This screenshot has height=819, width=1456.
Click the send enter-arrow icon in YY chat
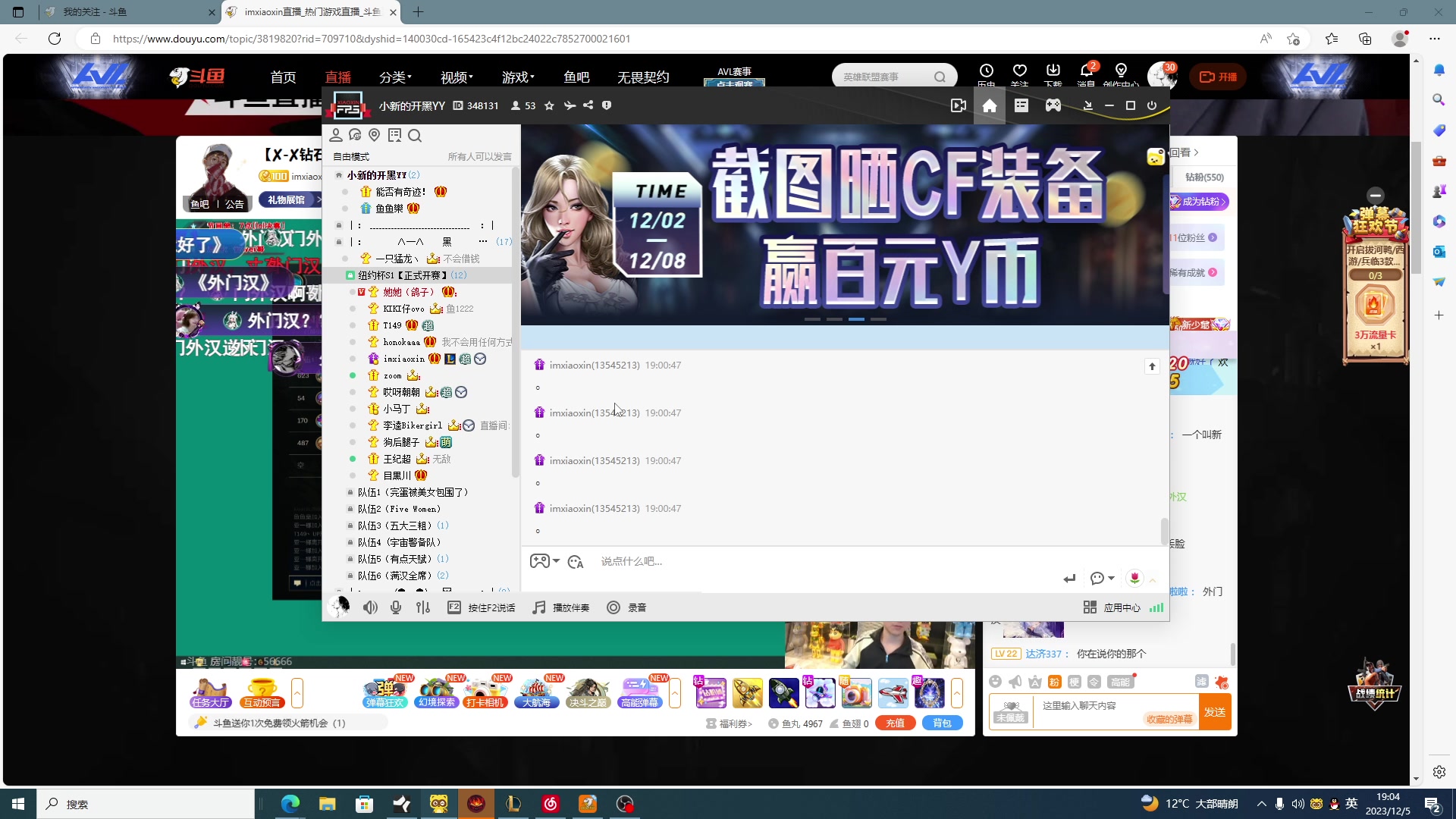1069,579
